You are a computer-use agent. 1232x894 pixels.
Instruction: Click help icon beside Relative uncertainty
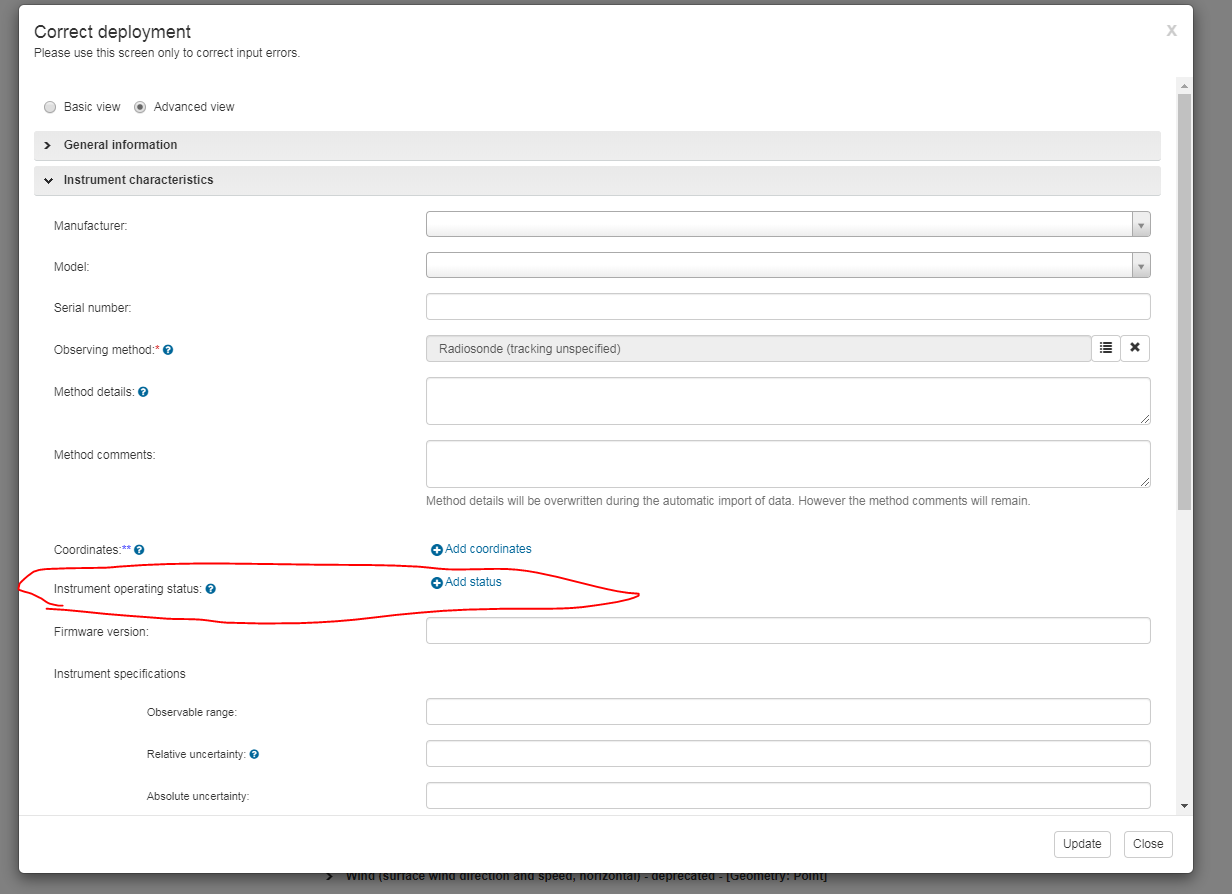pyautogui.click(x=254, y=754)
